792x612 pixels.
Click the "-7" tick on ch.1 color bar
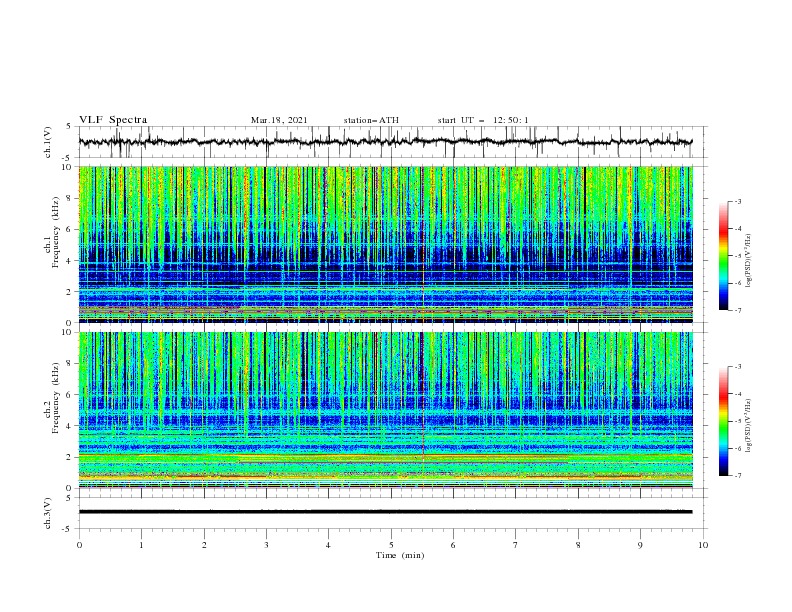coord(738,310)
